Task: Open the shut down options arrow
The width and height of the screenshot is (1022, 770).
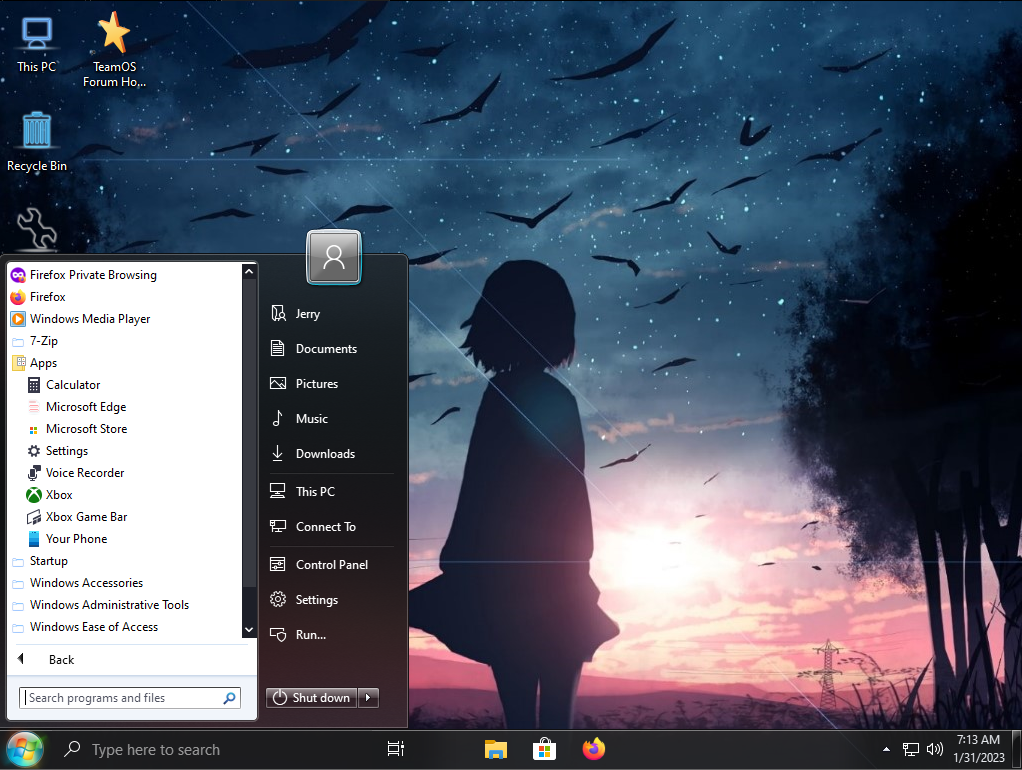Action: [368, 698]
